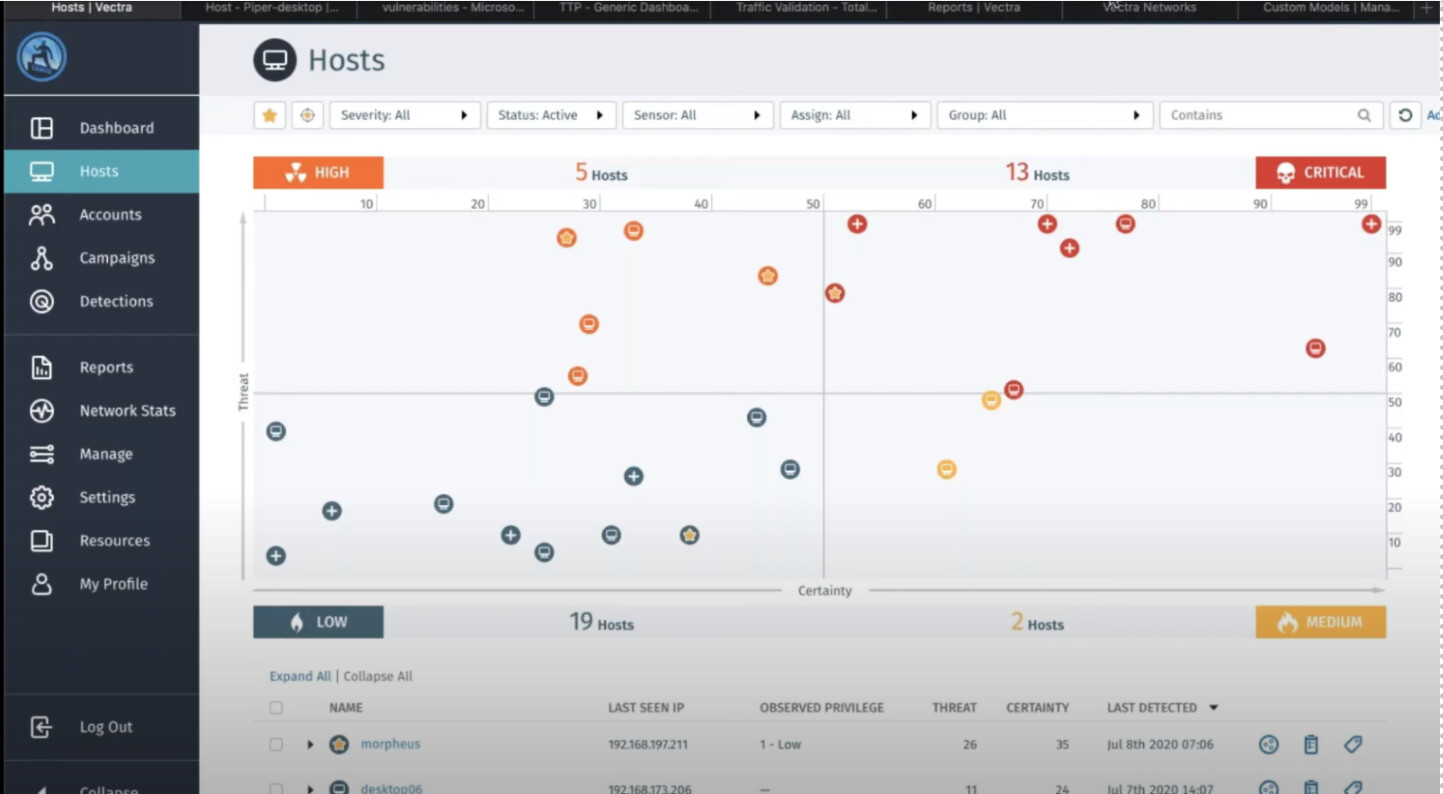Image resolution: width=1443 pixels, height=794 pixels.
Task: Click the star host icon beside morpheus
Action: pos(339,744)
